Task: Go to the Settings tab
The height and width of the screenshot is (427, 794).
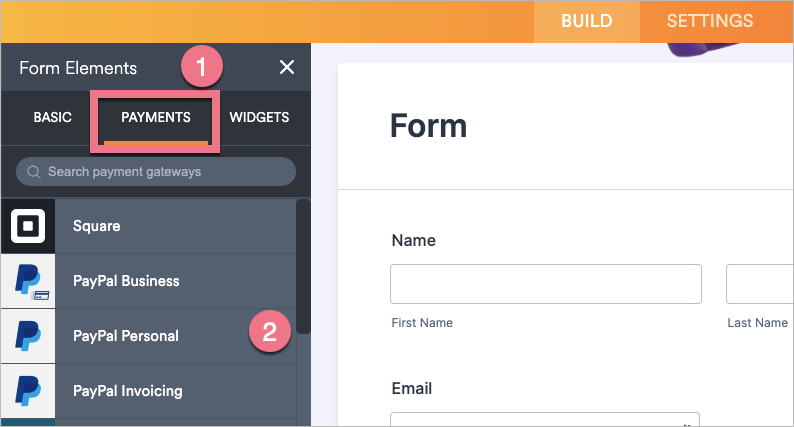Action: (x=709, y=21)
